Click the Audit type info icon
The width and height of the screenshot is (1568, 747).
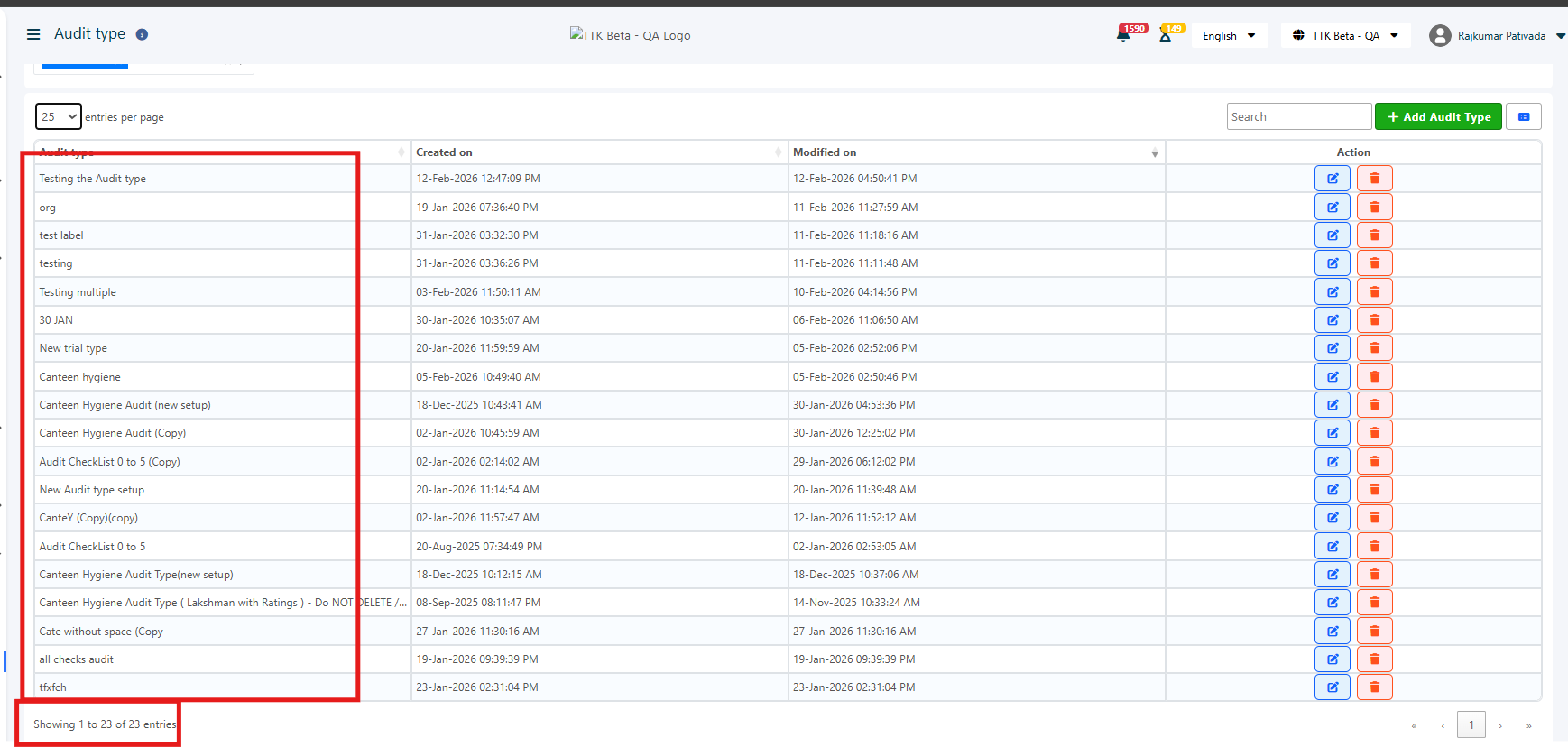pos(142,34)
